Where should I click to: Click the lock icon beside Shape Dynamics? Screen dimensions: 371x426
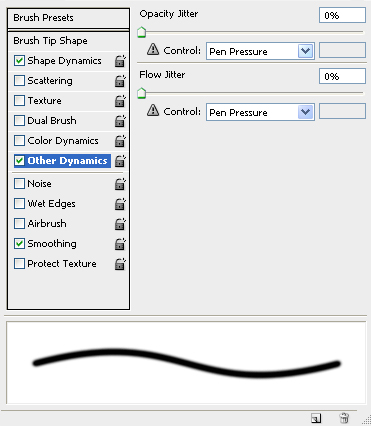click(120, 61)
